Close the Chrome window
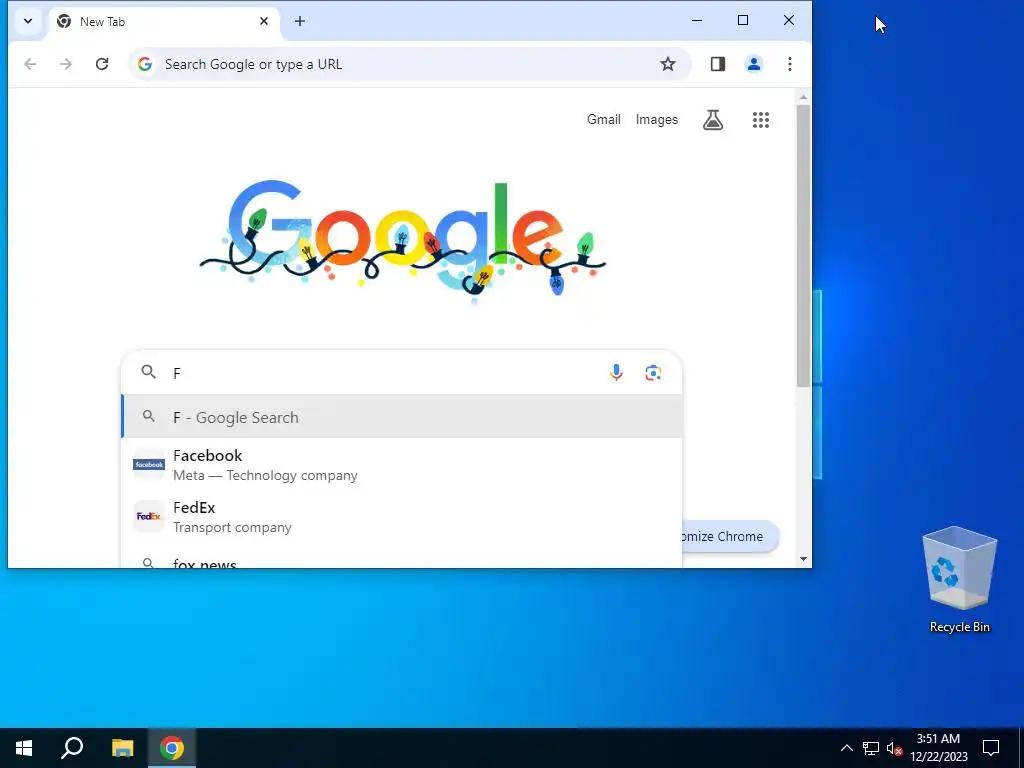The image size is (1024, 768). point(789,20)
